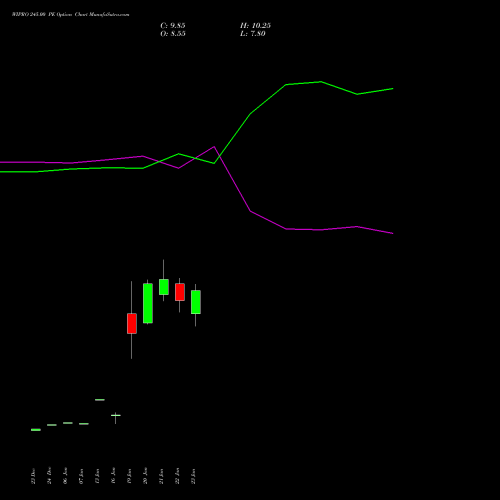Click the last green candlestick for 23 Jan
Screen dimensions: 500x500
[x=196, y=302]
